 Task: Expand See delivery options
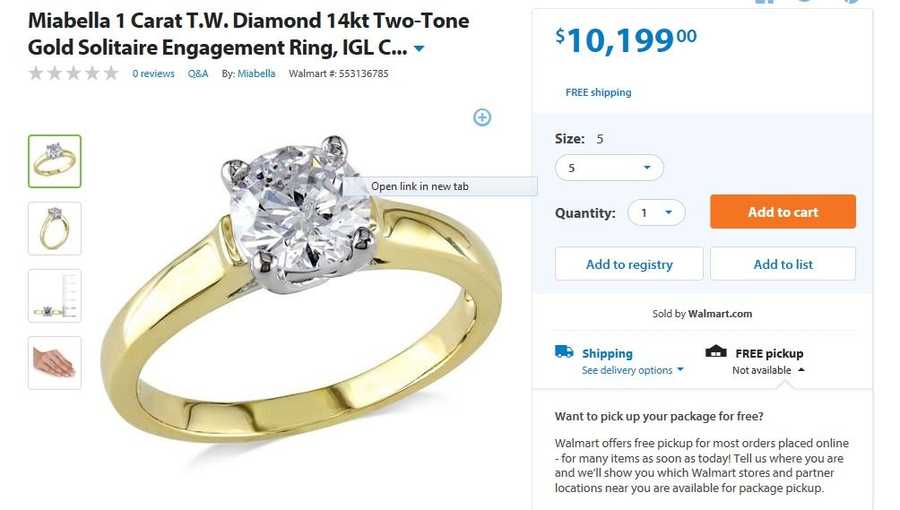[x=633, y=370]
